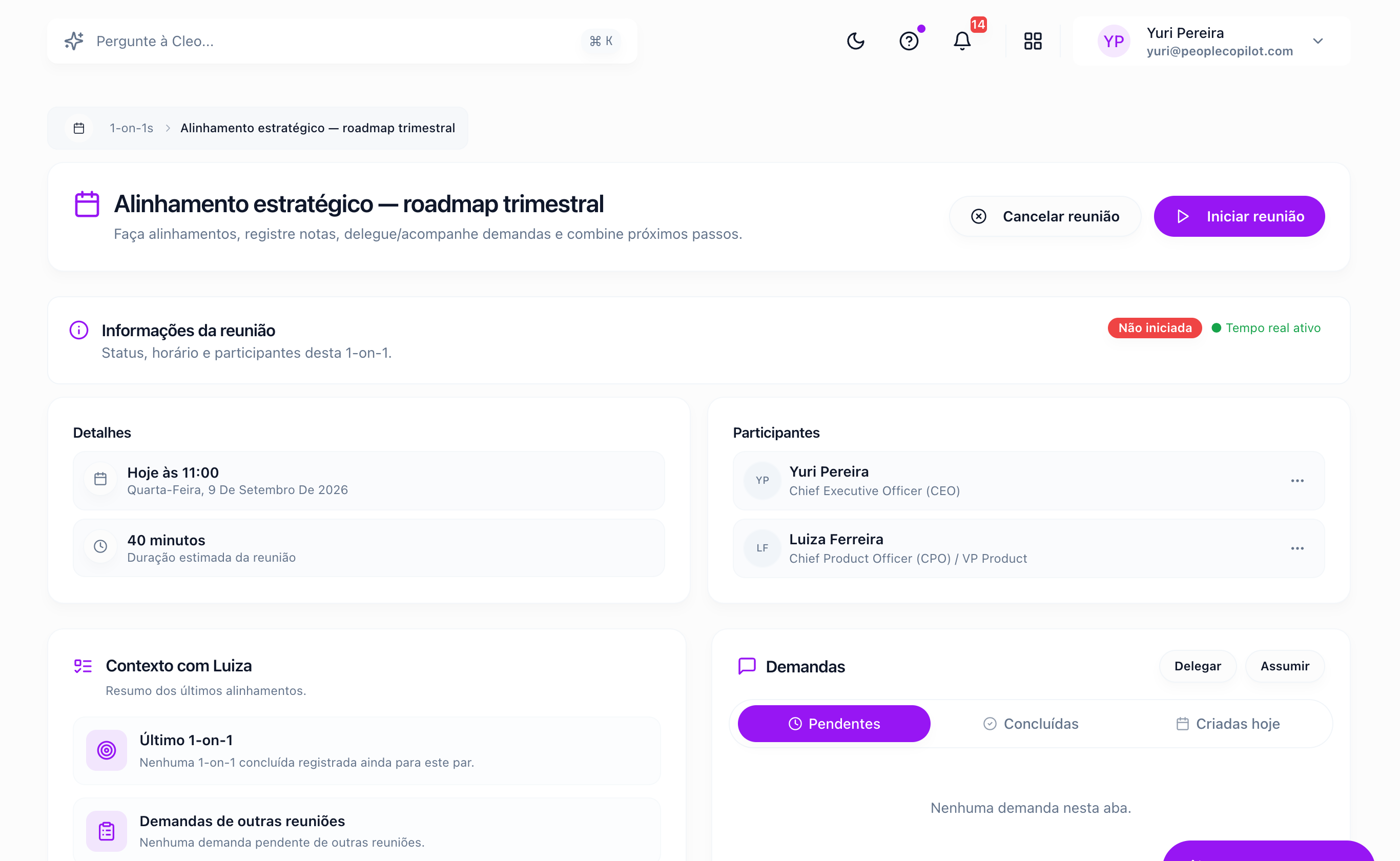Start the meeting with Iniciar reunião
The width and height of the screenshot is (1400, 861).
click(x=1240, y=216)
